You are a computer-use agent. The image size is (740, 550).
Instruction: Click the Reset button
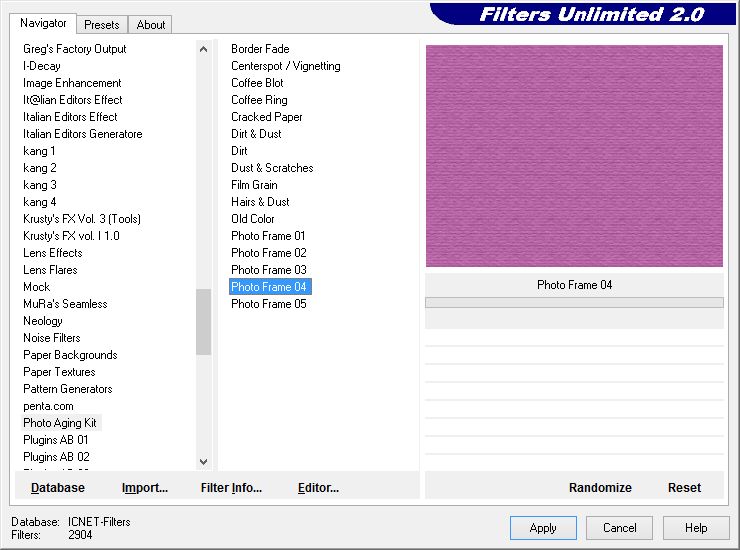tap(684, 488)
